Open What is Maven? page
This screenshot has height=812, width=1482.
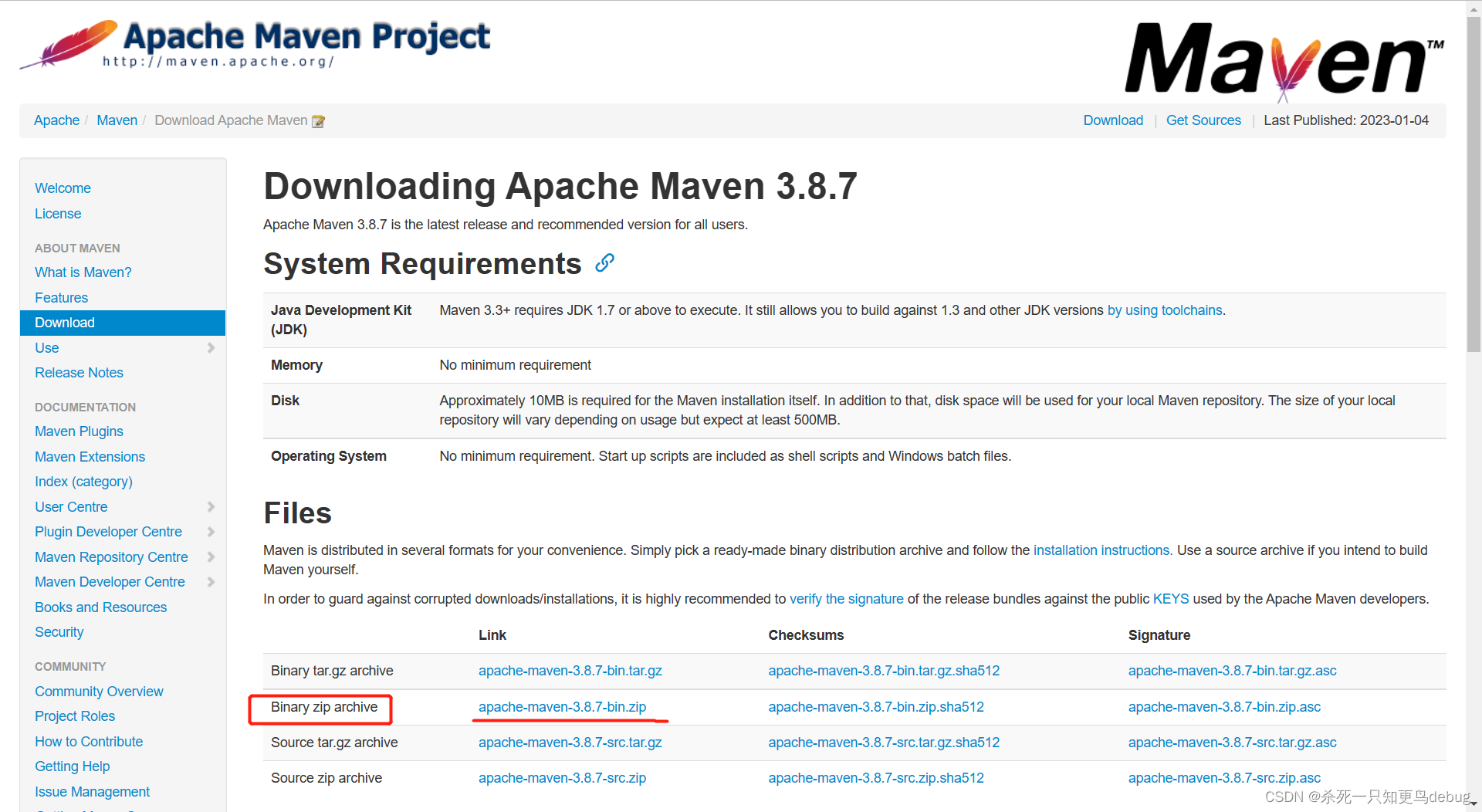pyautogui.click(x=83, y=272)
